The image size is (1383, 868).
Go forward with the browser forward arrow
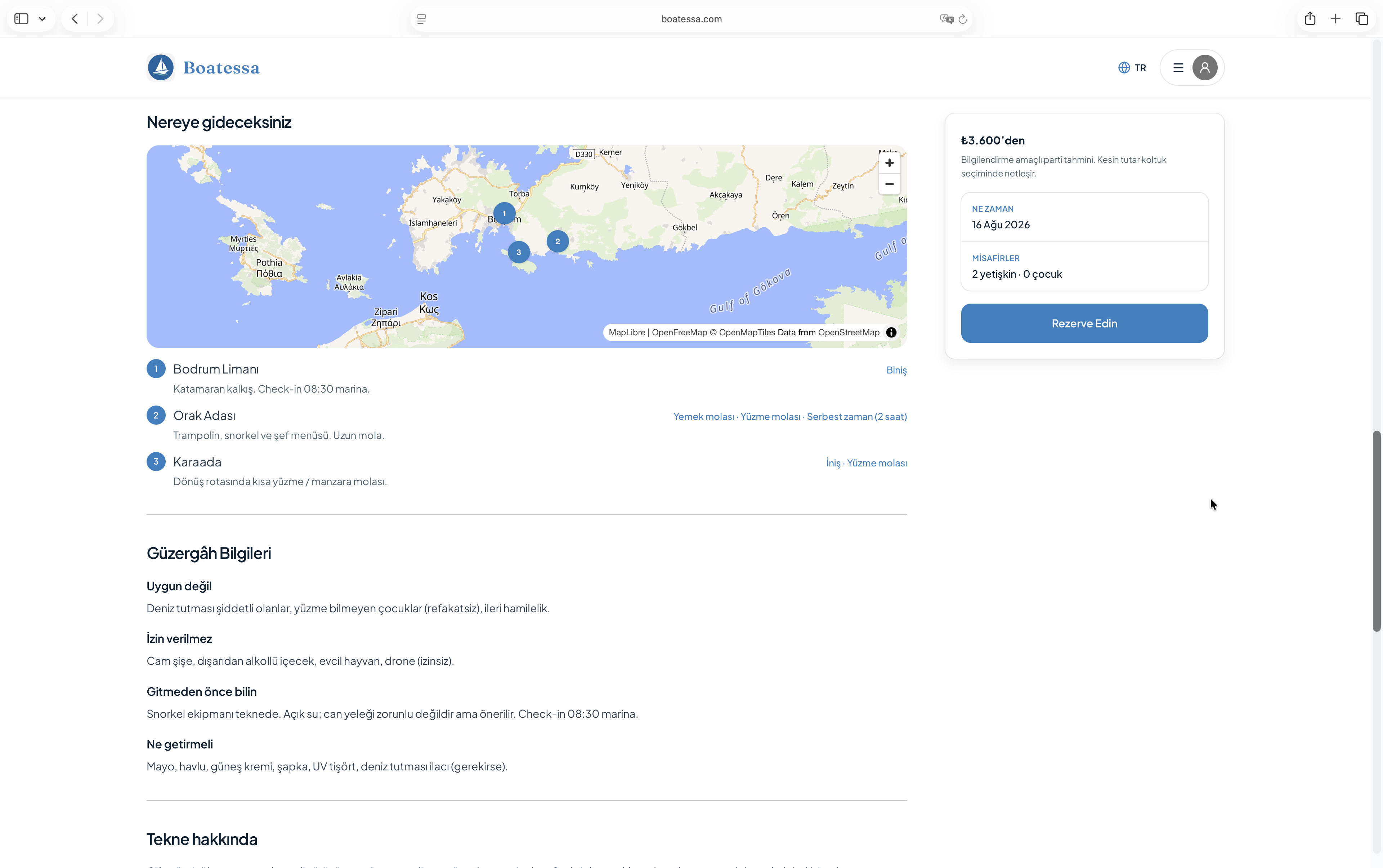100,19
